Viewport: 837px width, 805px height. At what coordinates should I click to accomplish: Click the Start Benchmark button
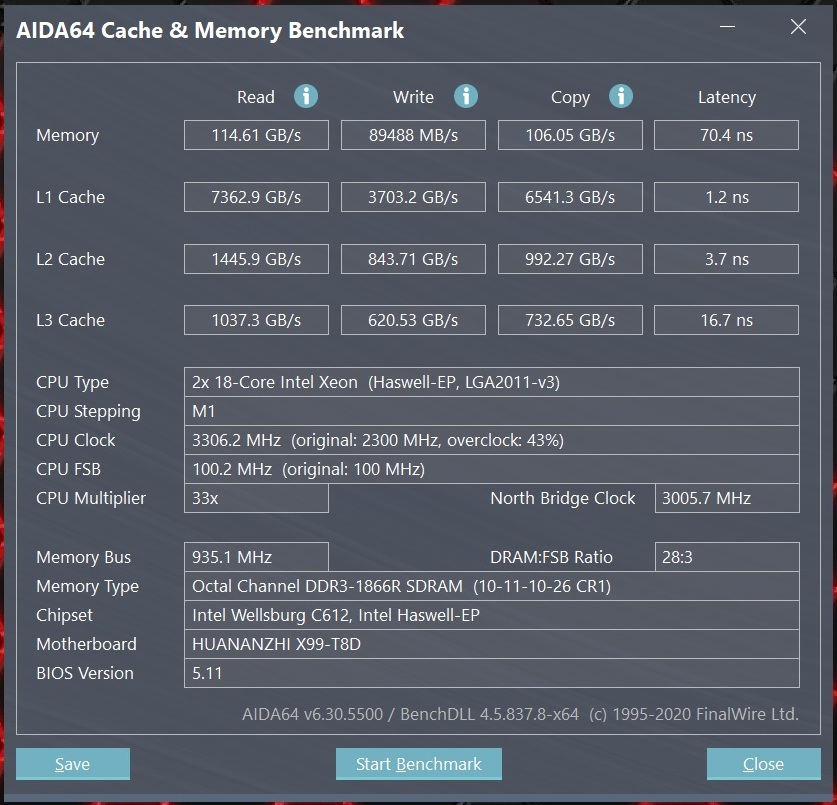click(x=418, y=764)
